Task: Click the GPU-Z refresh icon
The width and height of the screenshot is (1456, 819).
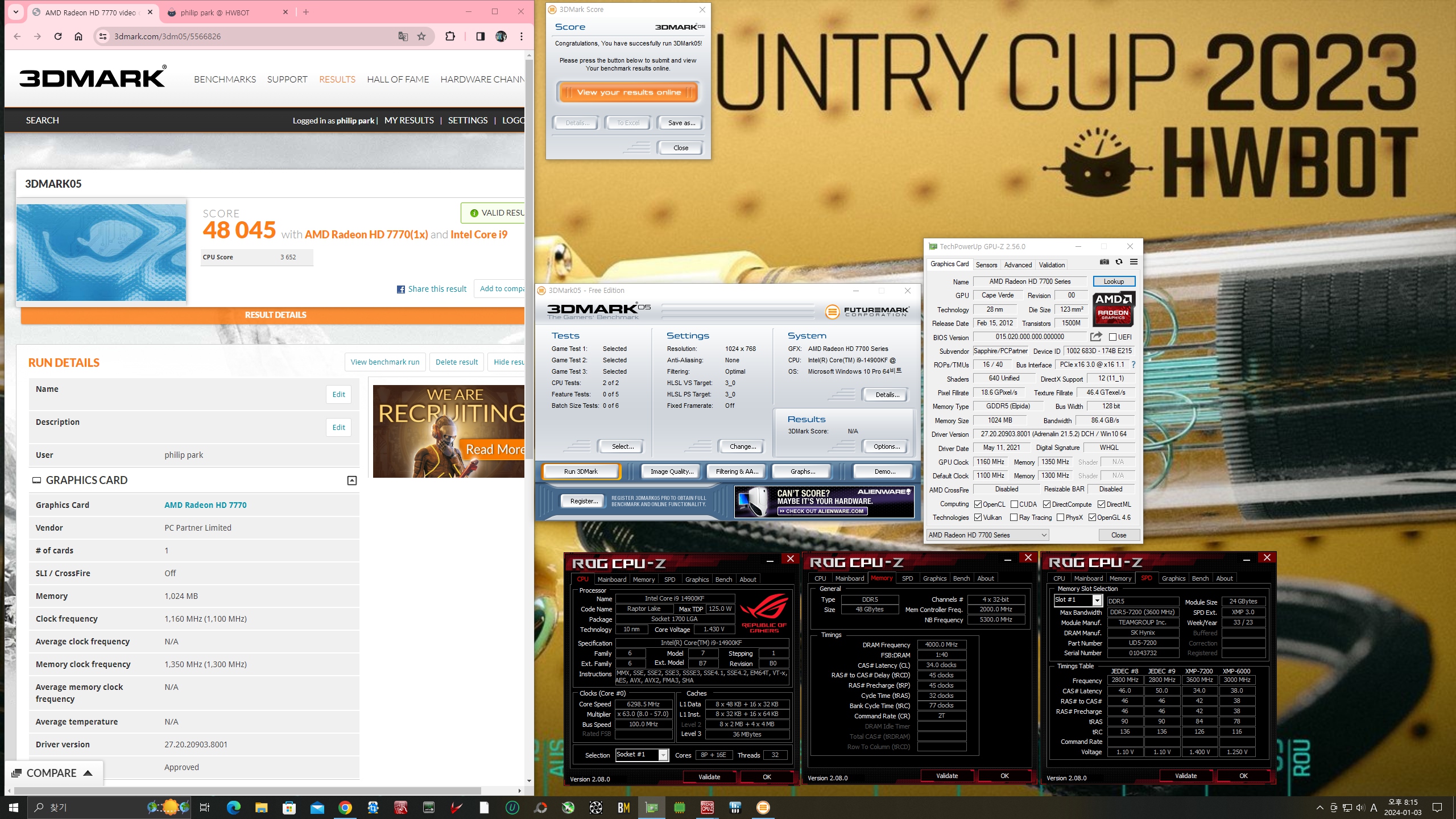Action: click(1119, 262)
